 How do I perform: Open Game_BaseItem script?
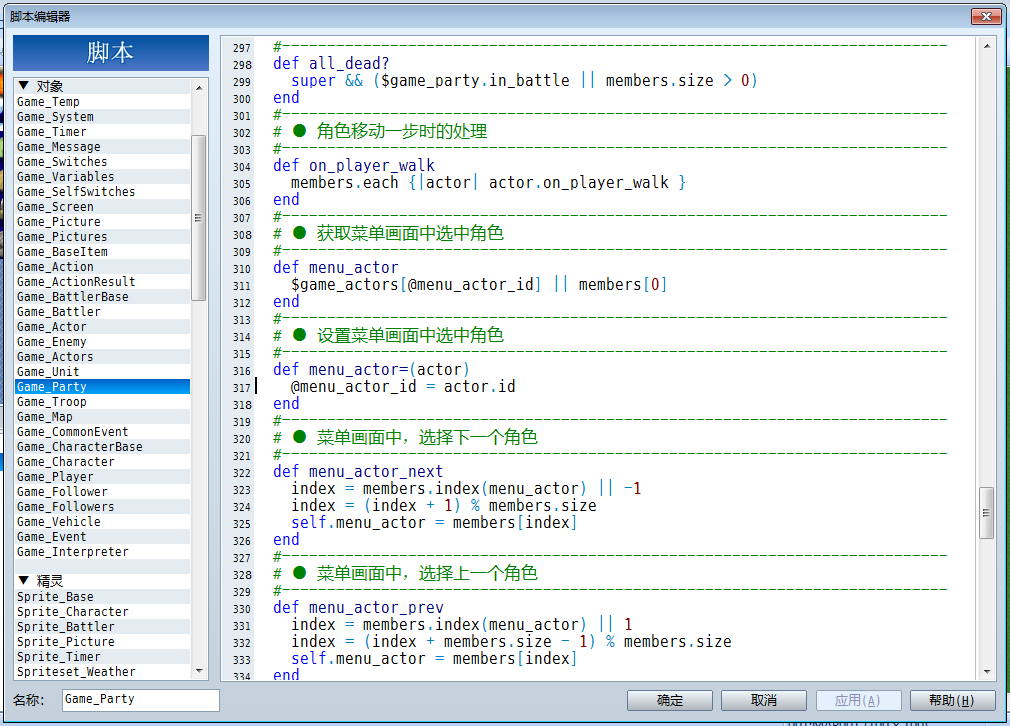[102, 252]
